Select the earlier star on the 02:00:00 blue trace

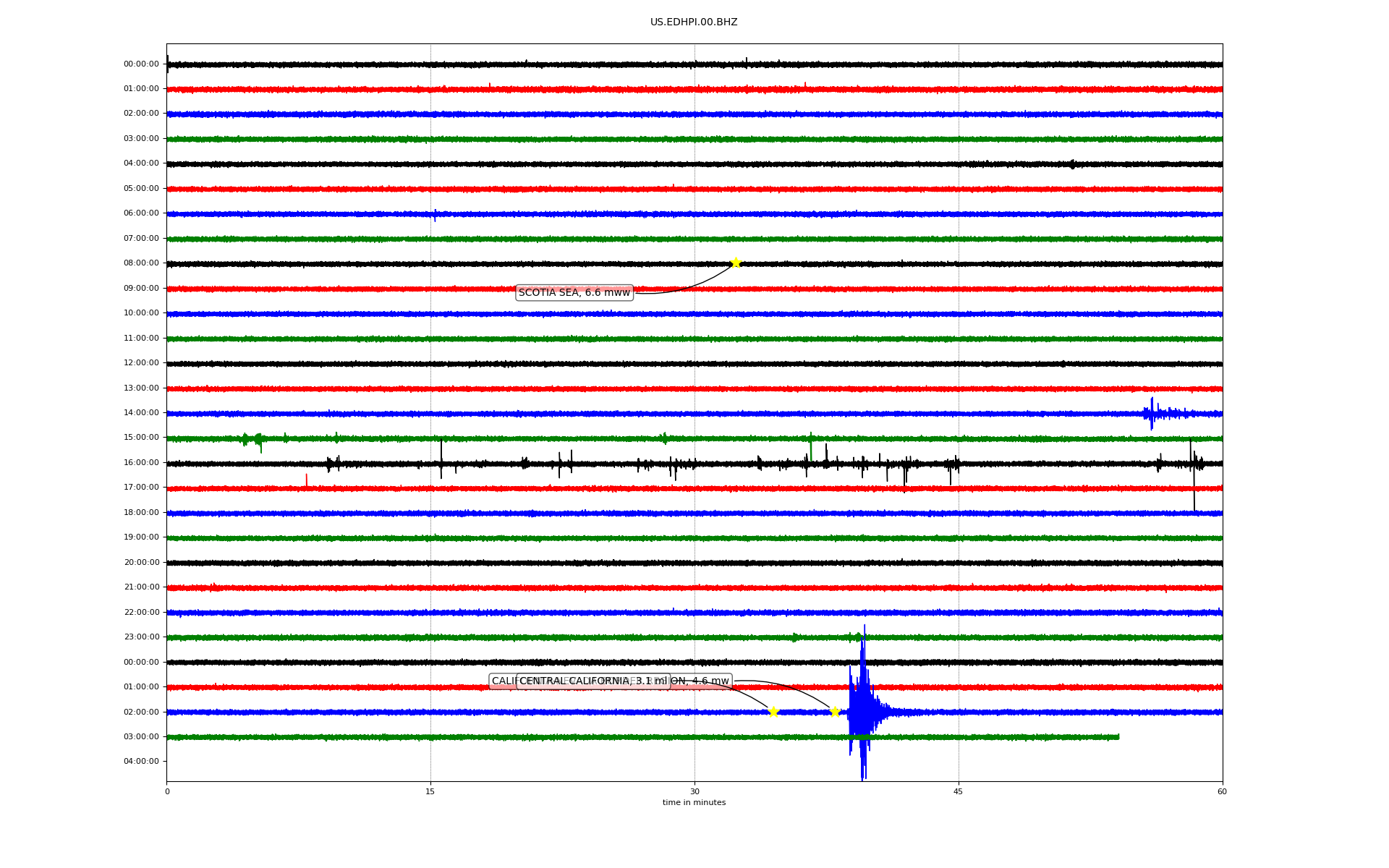pyautogui.click(x=773, y=712)
